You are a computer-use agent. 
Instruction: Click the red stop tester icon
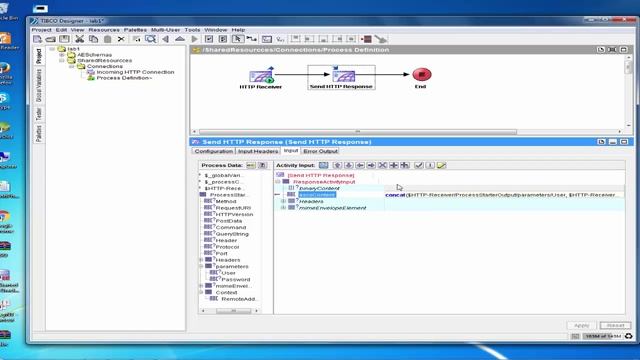tap(366, 39)
